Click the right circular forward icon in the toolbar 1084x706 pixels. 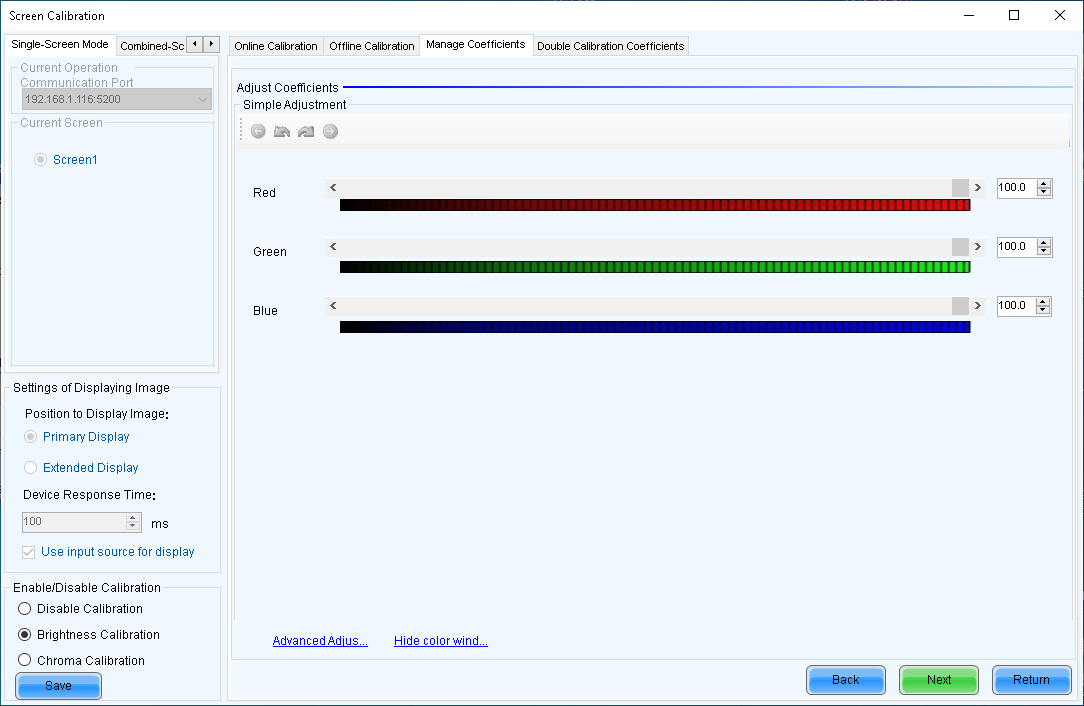point(330,131)
